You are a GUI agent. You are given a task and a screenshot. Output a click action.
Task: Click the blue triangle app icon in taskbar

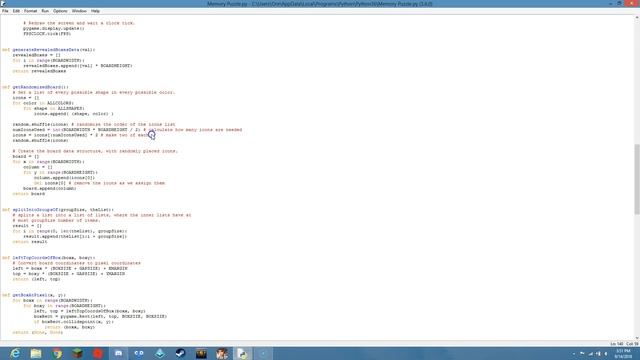pos(160,353)
